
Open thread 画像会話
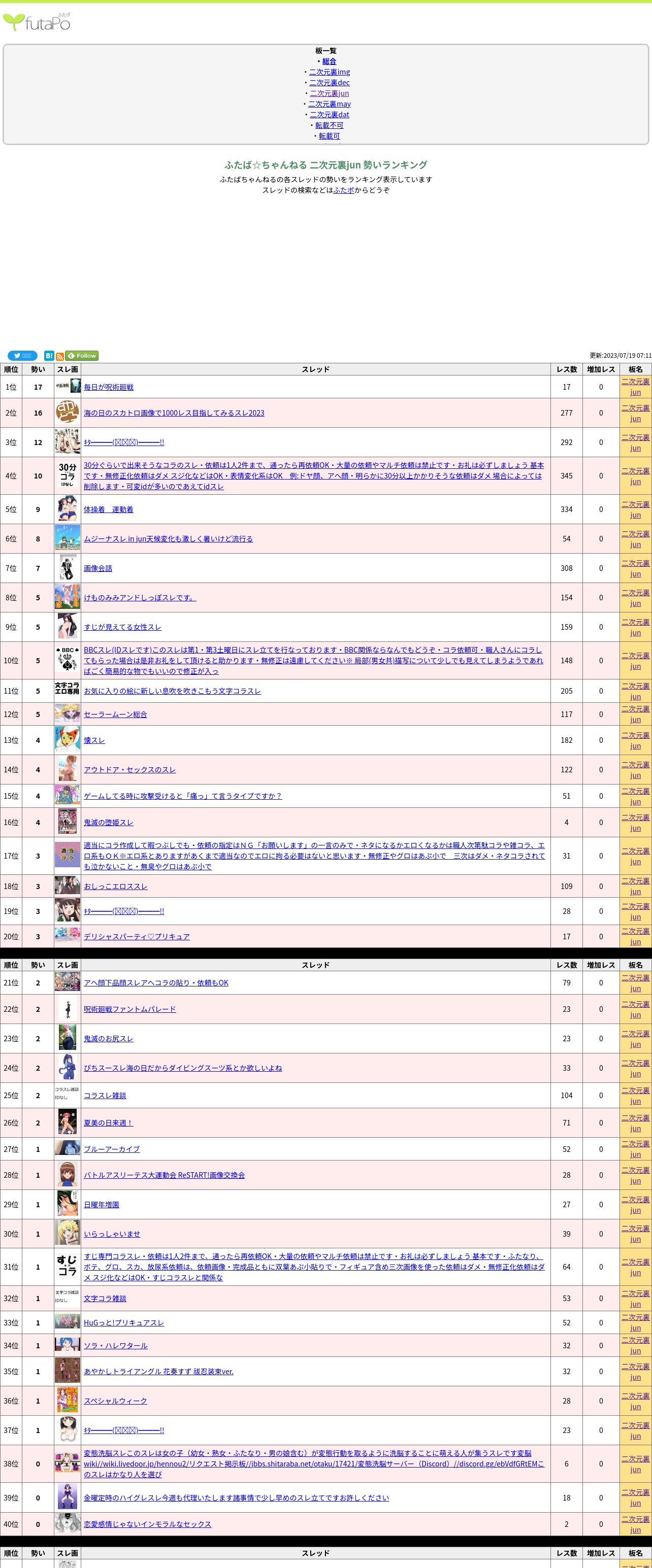coord(98,568)
